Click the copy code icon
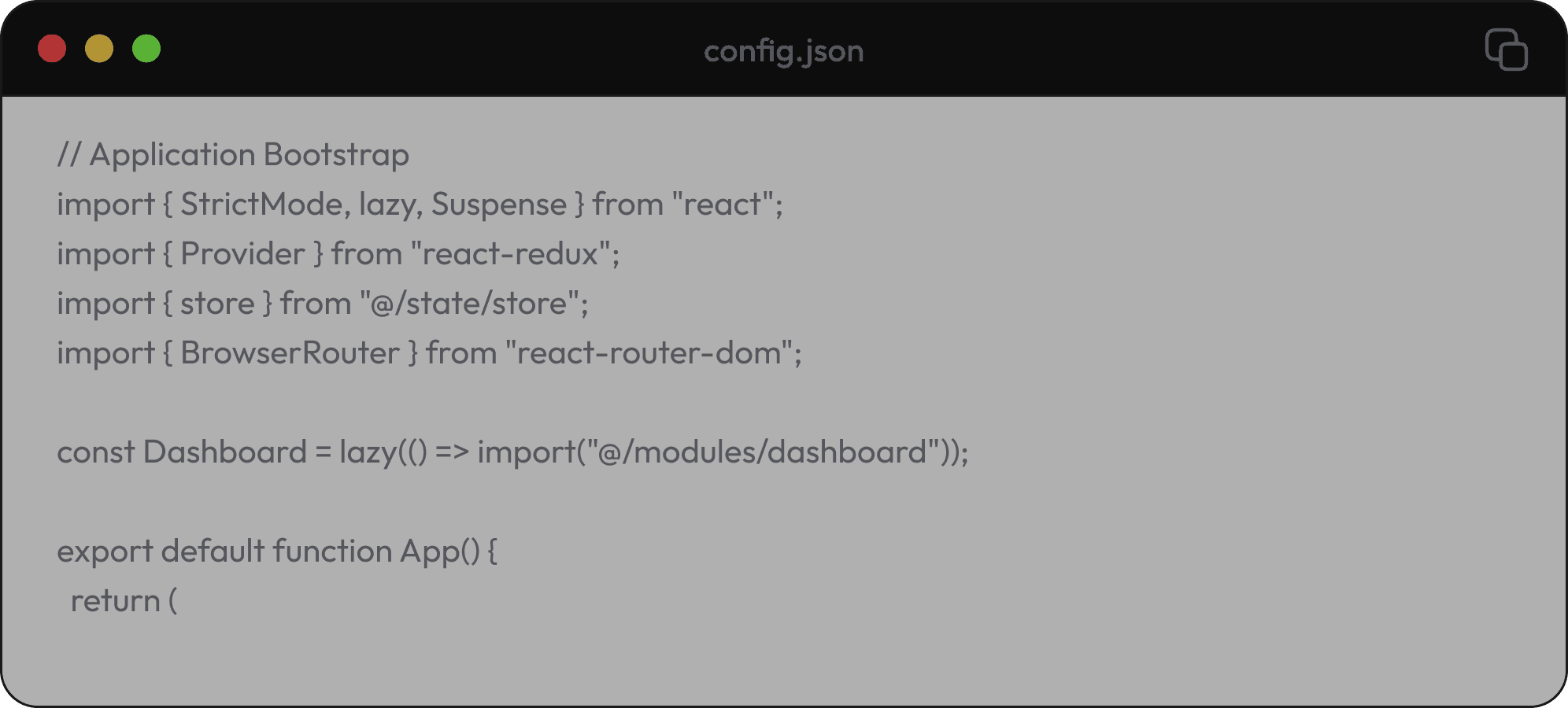 [1506, 50]
